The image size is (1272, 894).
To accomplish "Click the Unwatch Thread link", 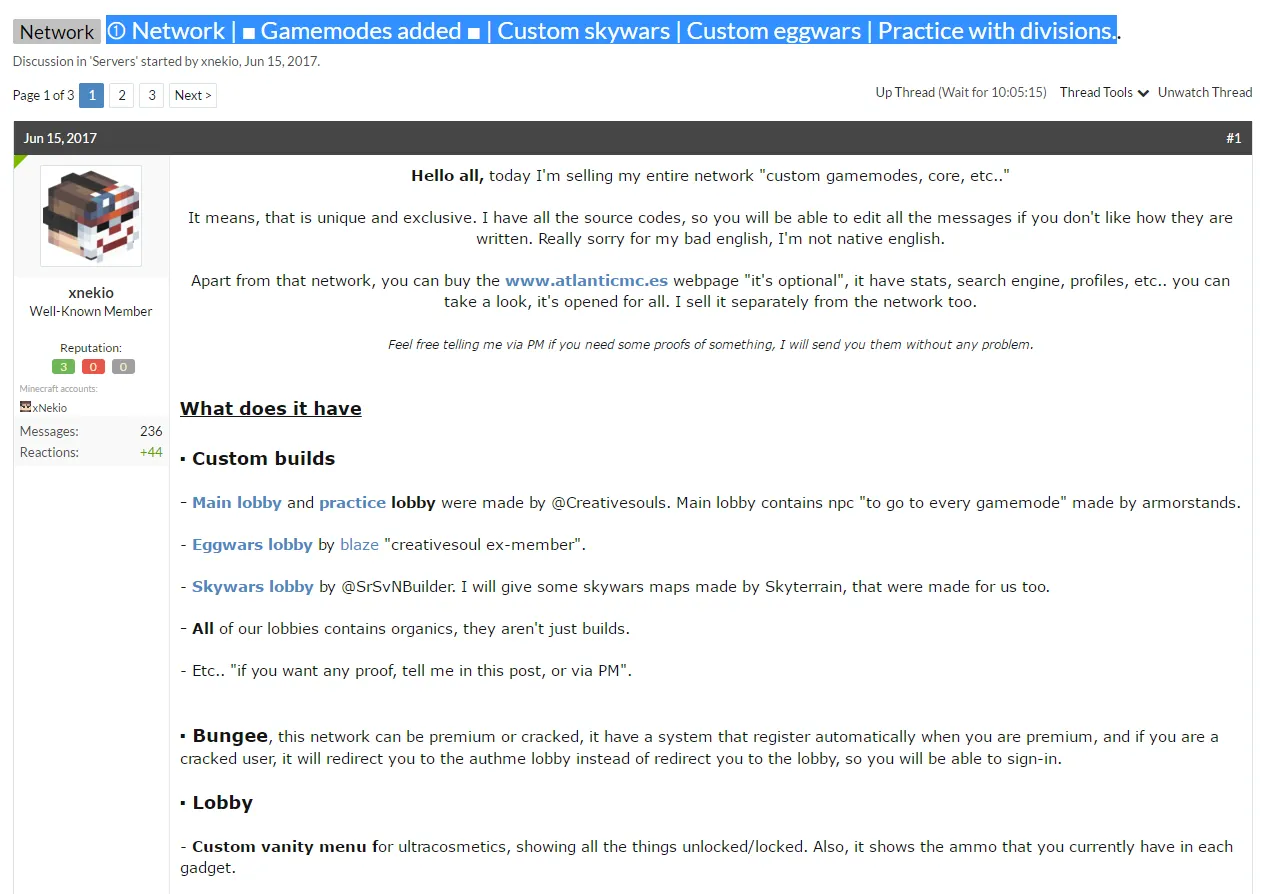I will point(1205,92).
